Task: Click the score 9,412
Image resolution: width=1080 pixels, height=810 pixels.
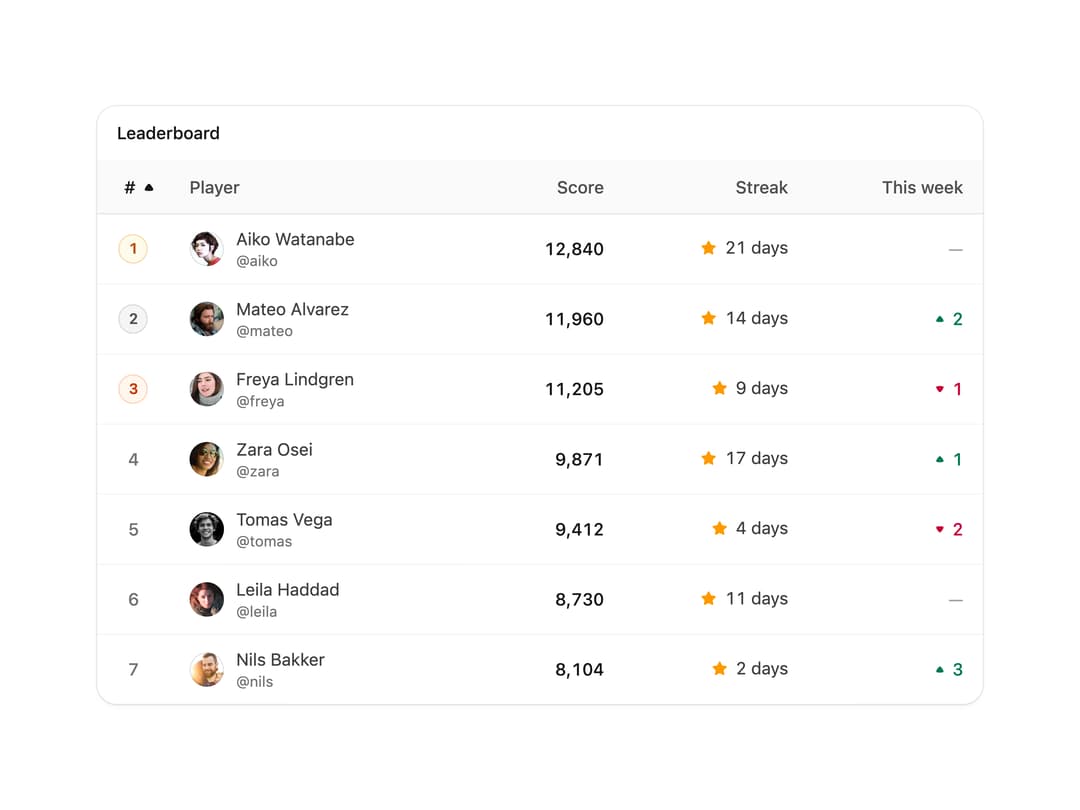Action: coord(579,530)
